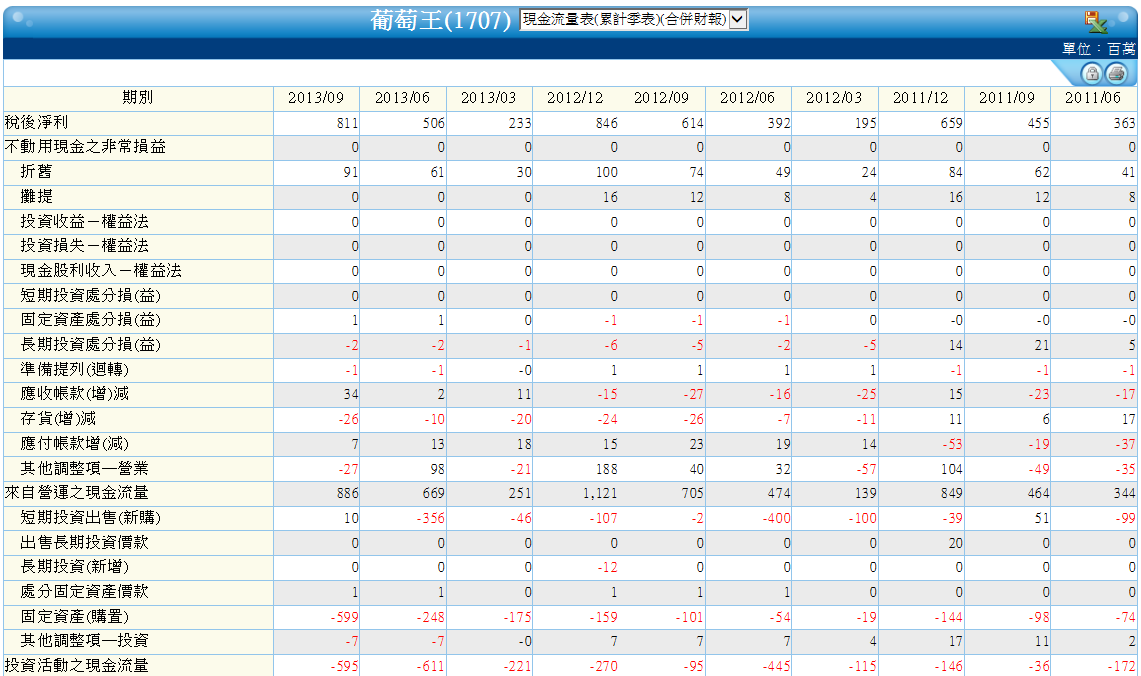Export table to Excel file icon
Viewport: 1141px width, 676px height.
1096,22
